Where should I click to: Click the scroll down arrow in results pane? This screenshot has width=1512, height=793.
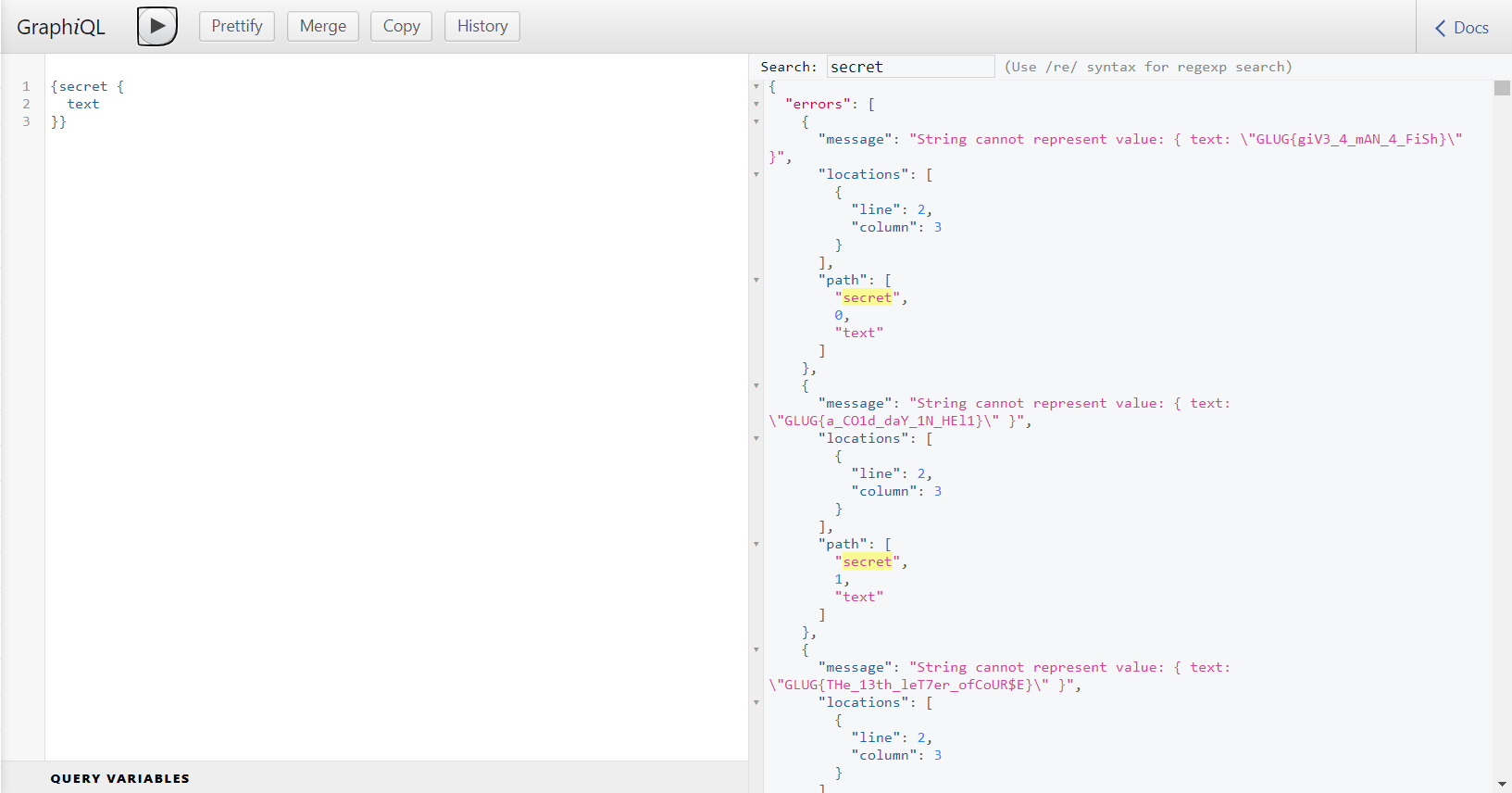pyautogui.click(x=1502, y=785)
